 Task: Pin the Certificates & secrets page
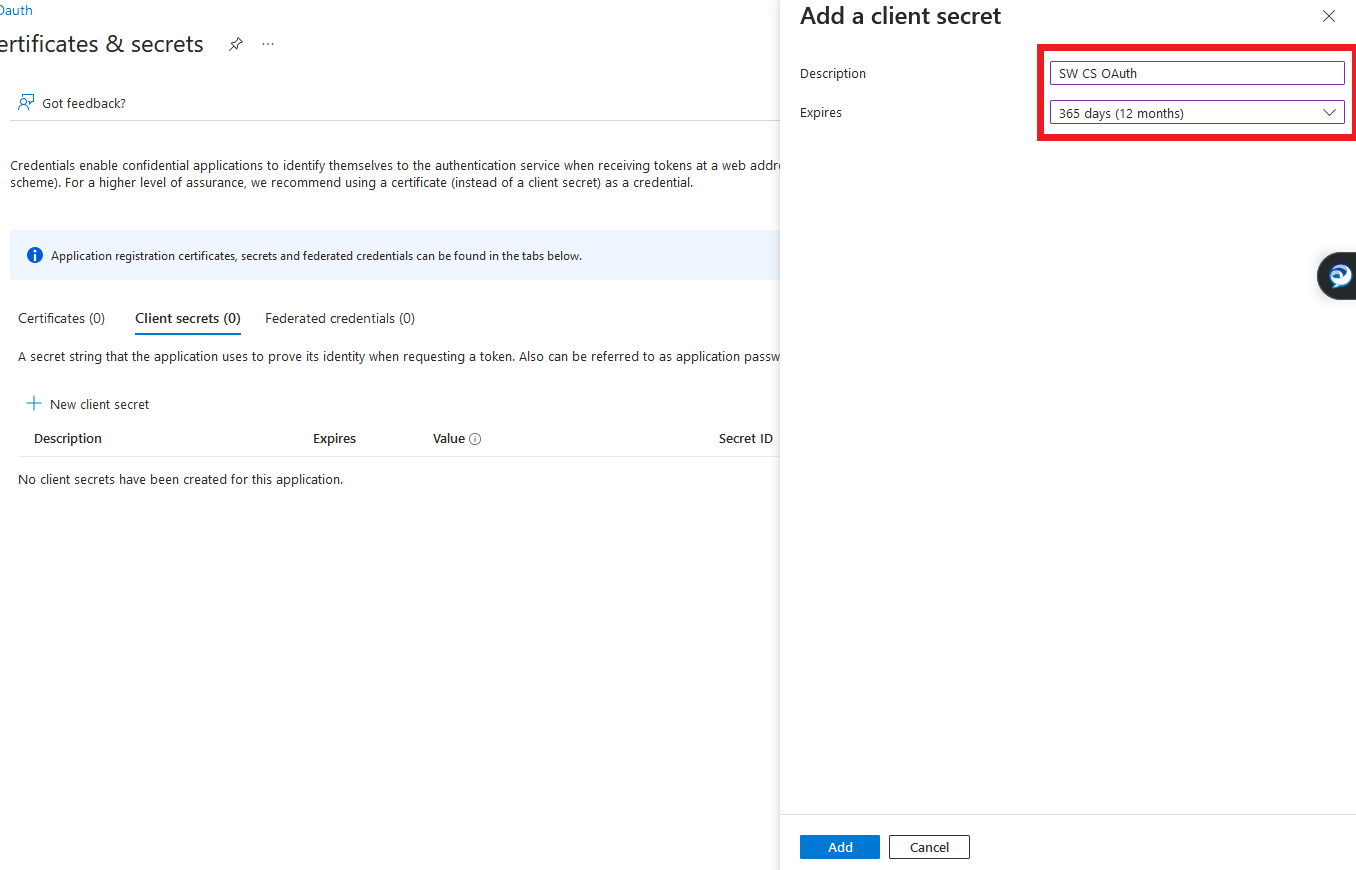pos(235,44)
